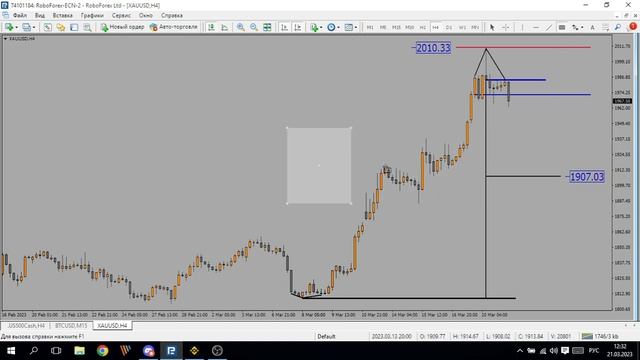Viewport: 640px width, 360px height.
Task: Select the Text (A) drawing tool
Action: pyautogui.click(x=592, y=27)
